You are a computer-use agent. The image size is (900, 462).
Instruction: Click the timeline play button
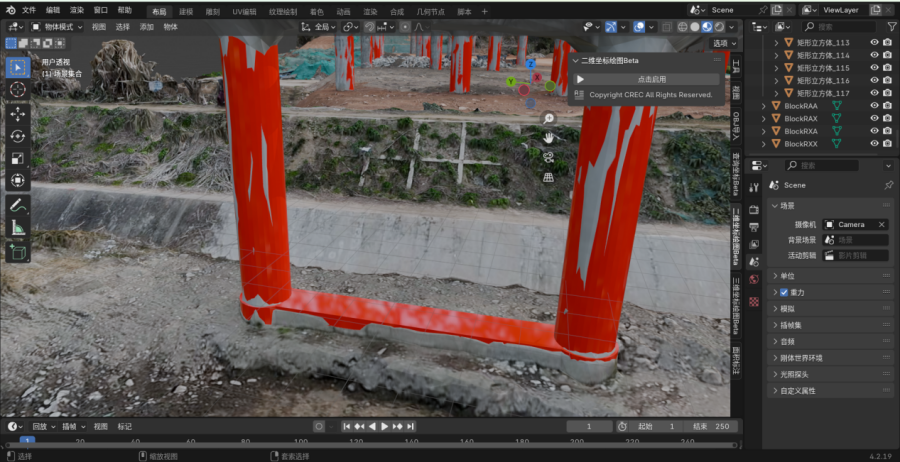(x=384, y=426)
